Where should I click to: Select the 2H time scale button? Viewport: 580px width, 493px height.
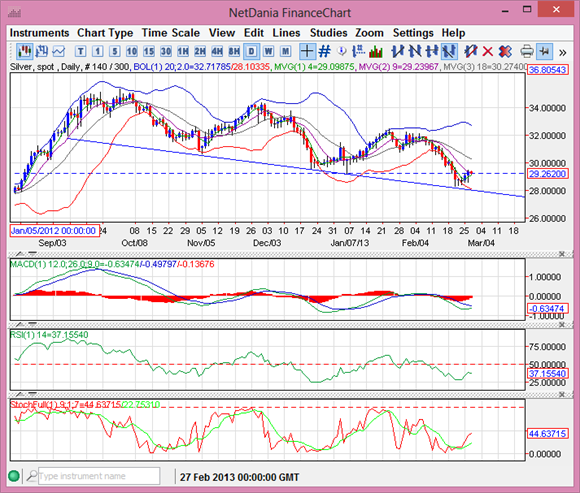[x=200, y=51]
